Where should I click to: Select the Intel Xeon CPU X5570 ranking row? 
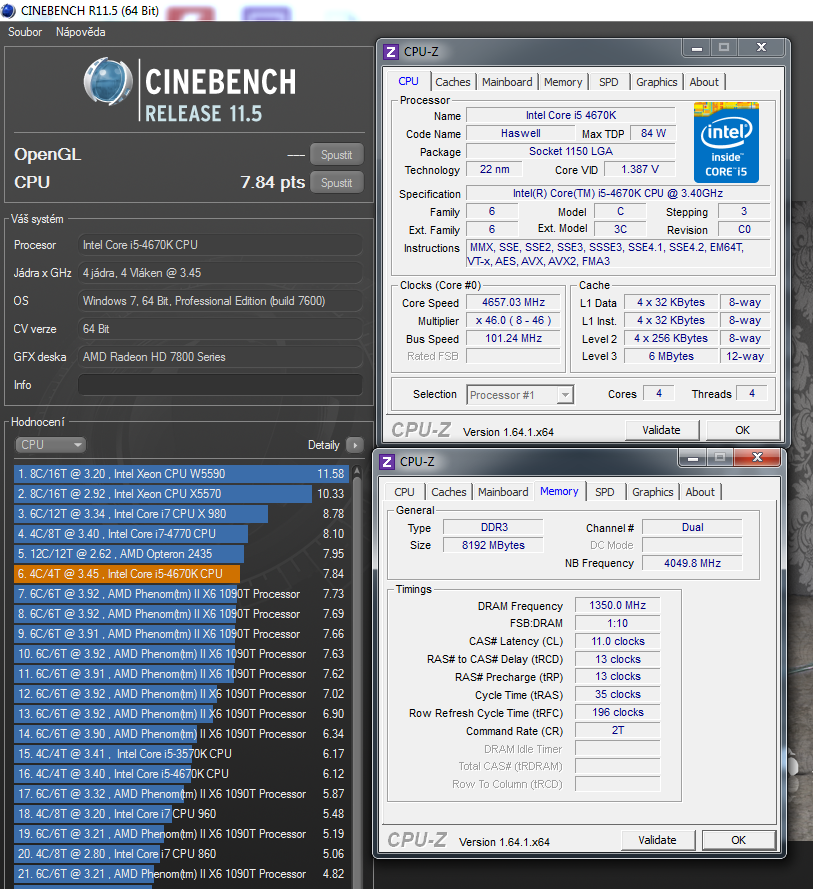pyautogui.click(x=181, y=494)
